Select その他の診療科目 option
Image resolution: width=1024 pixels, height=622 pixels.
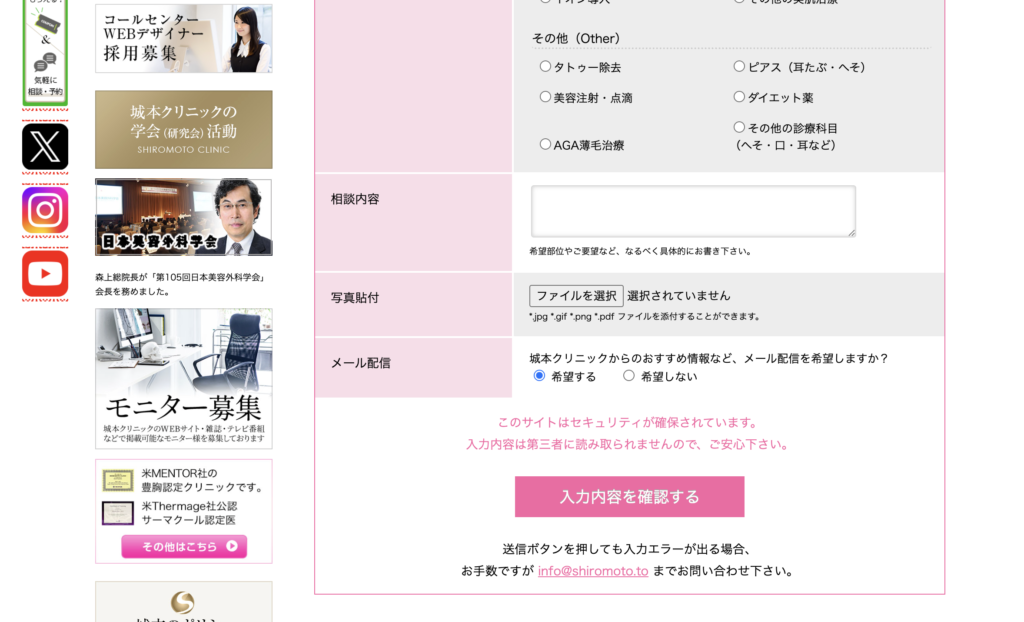point(737,127)
